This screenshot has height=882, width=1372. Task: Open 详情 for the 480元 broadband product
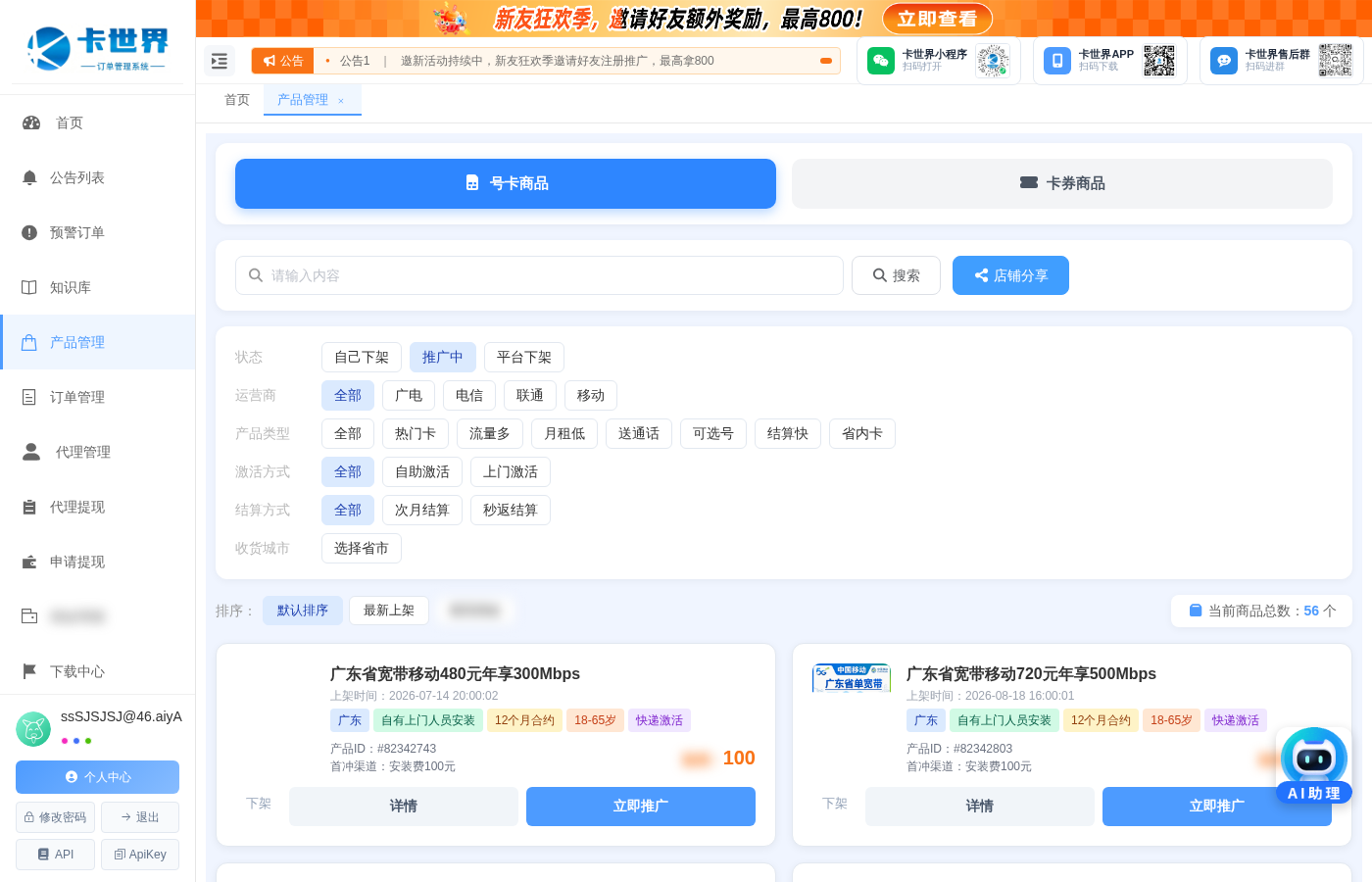point(404,807)
